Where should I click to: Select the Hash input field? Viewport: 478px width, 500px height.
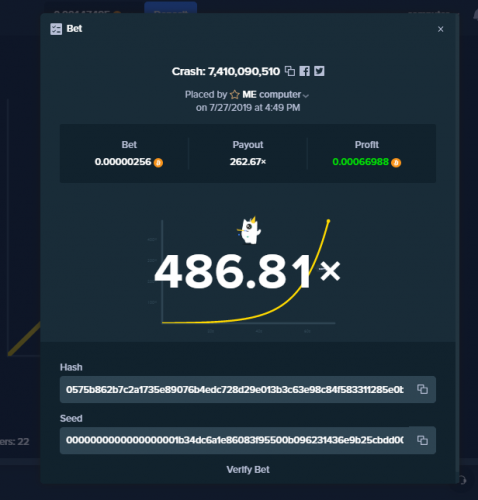click(248, 389)
